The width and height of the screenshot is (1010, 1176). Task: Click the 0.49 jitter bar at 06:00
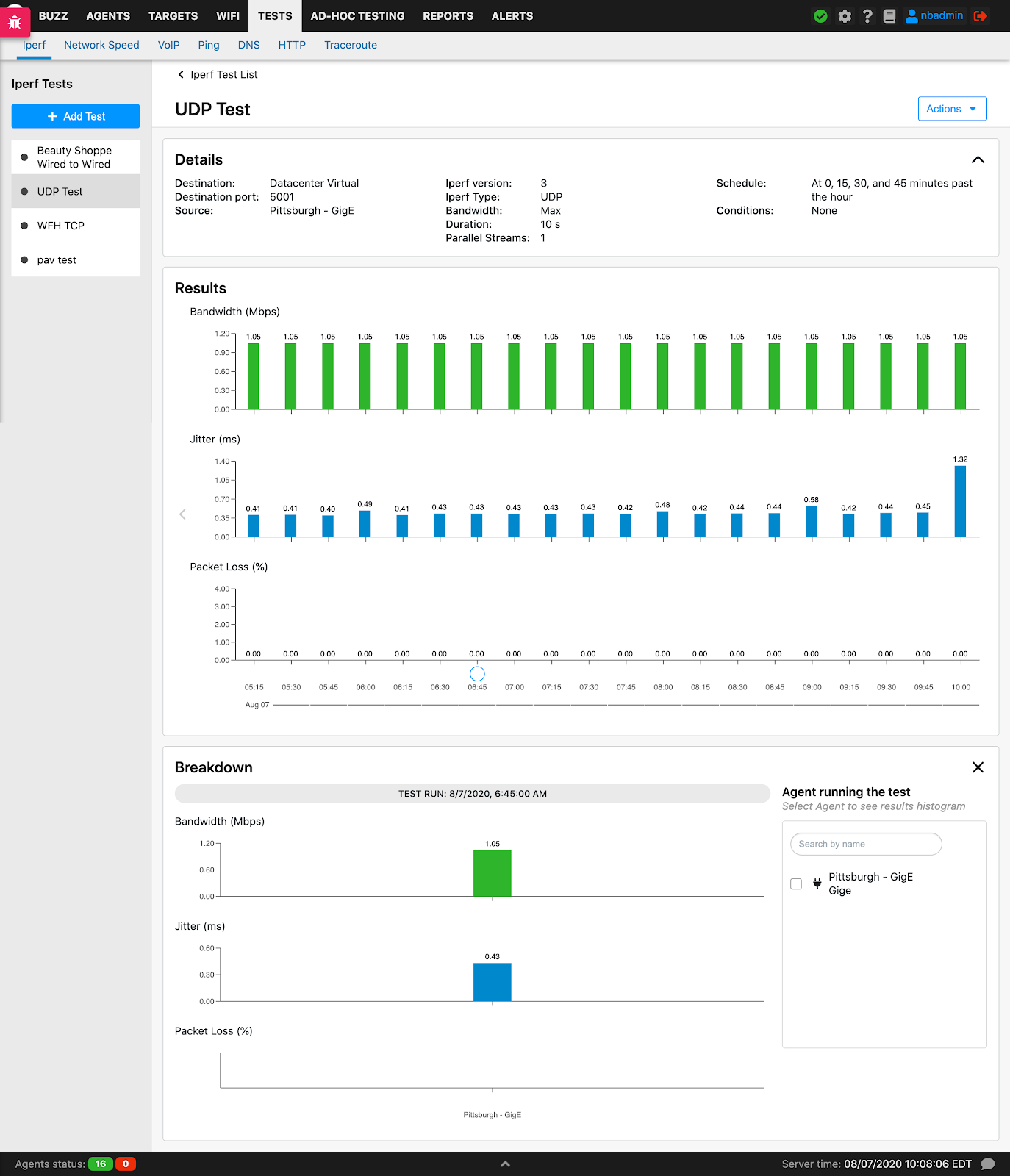pos(365,524)
